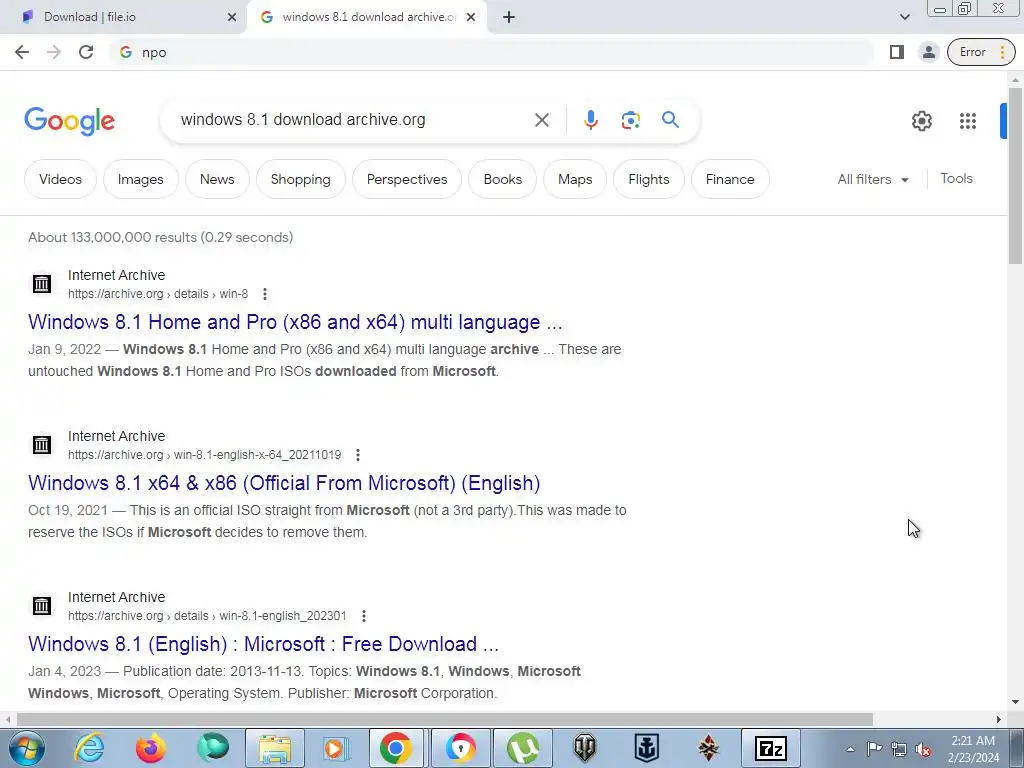Close the Download file.io tab
Viewport: 1024px width, 768px height.
click(x=232, y=17)
